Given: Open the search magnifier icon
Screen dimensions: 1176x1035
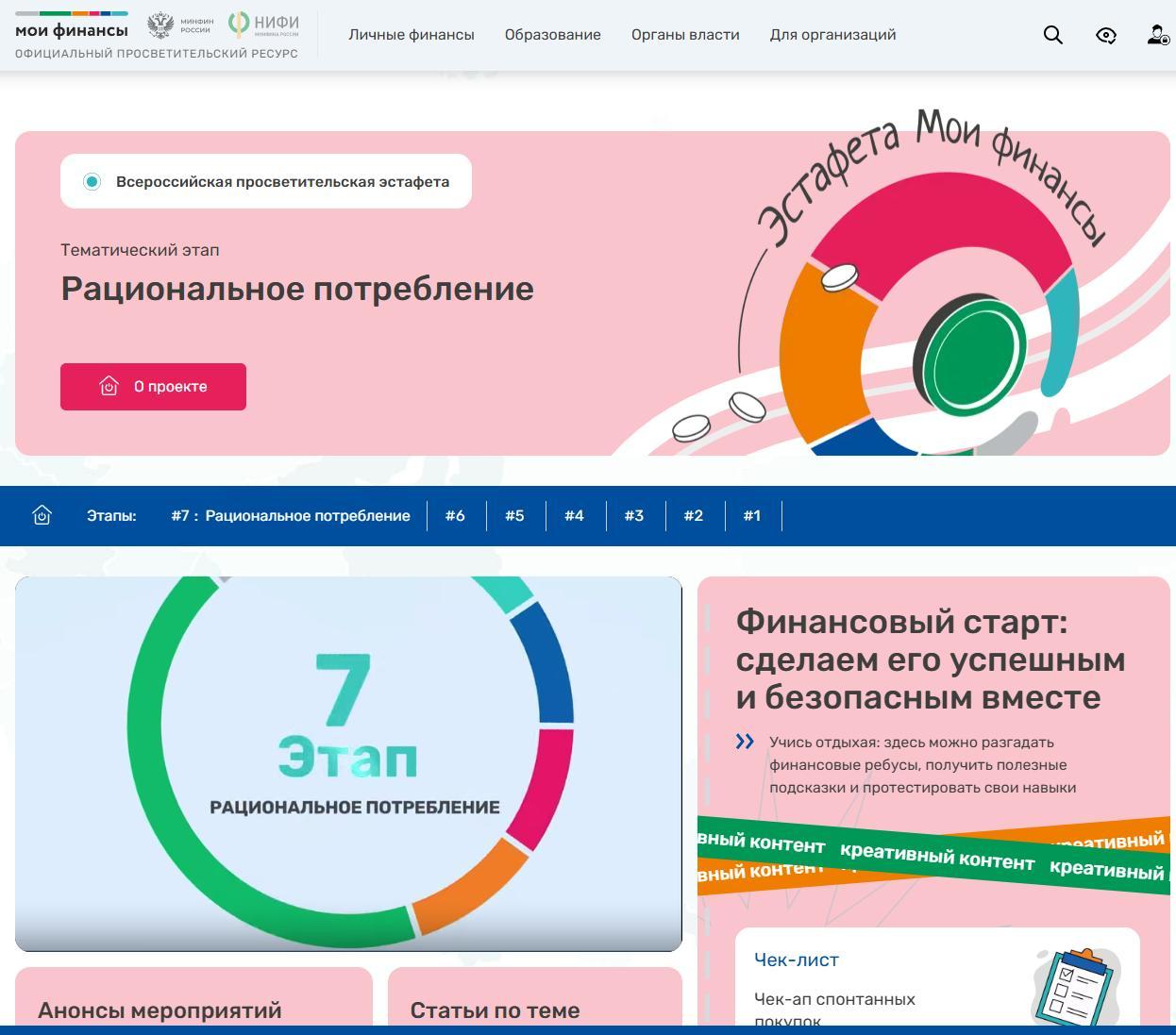Looking at the screenshot, I should click(x=1052, y=35).
